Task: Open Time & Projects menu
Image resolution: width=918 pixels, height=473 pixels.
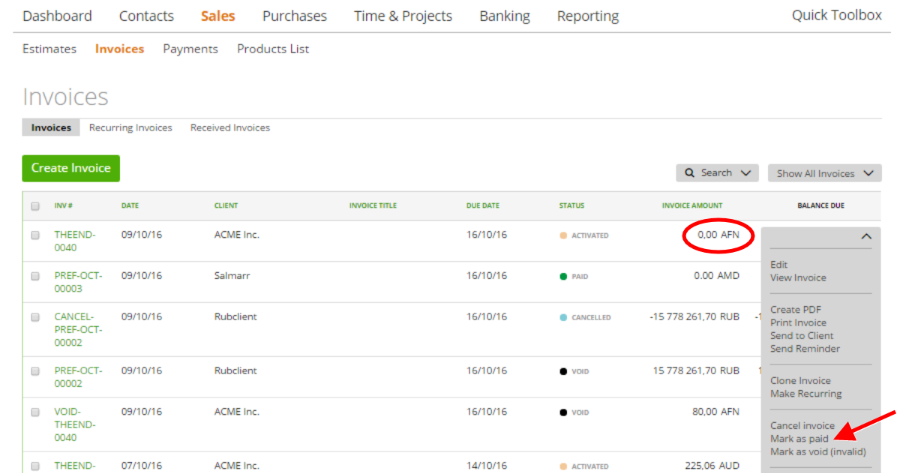Action: (x=403, y=16)
